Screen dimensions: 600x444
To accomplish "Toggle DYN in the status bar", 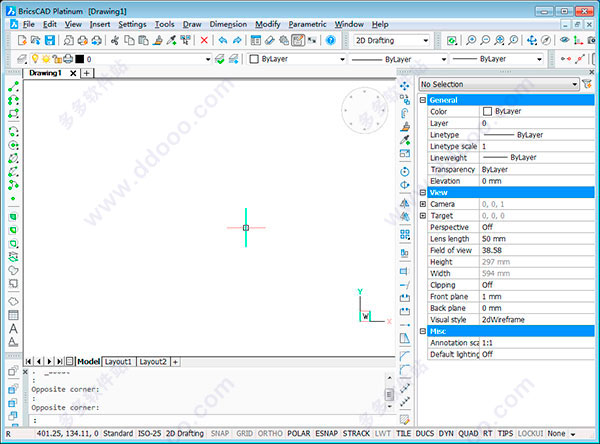I will 446,433.
